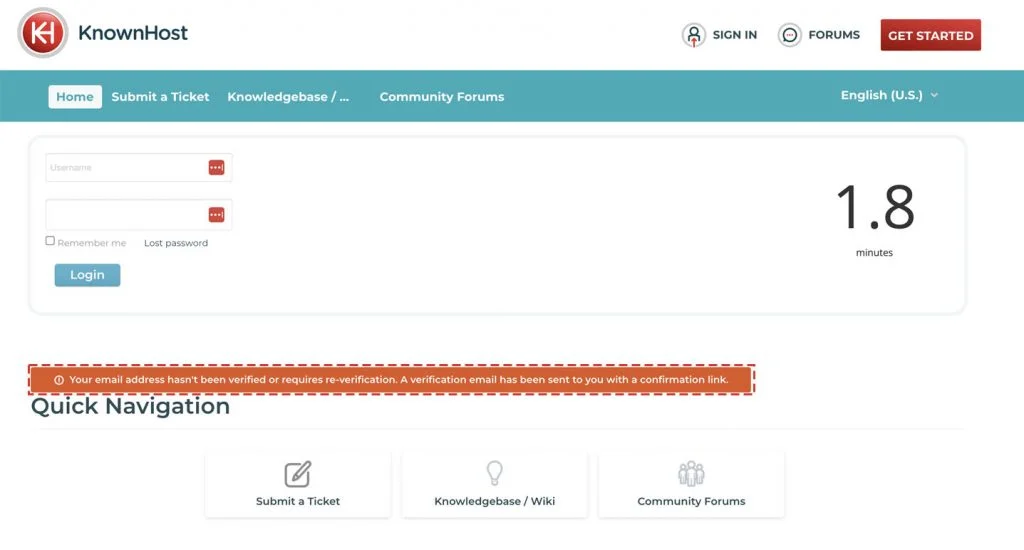Image resolution: width=1024 pixels, height=550 pixels.
Task: Click the 1.8 response time number
Action: 874,207
